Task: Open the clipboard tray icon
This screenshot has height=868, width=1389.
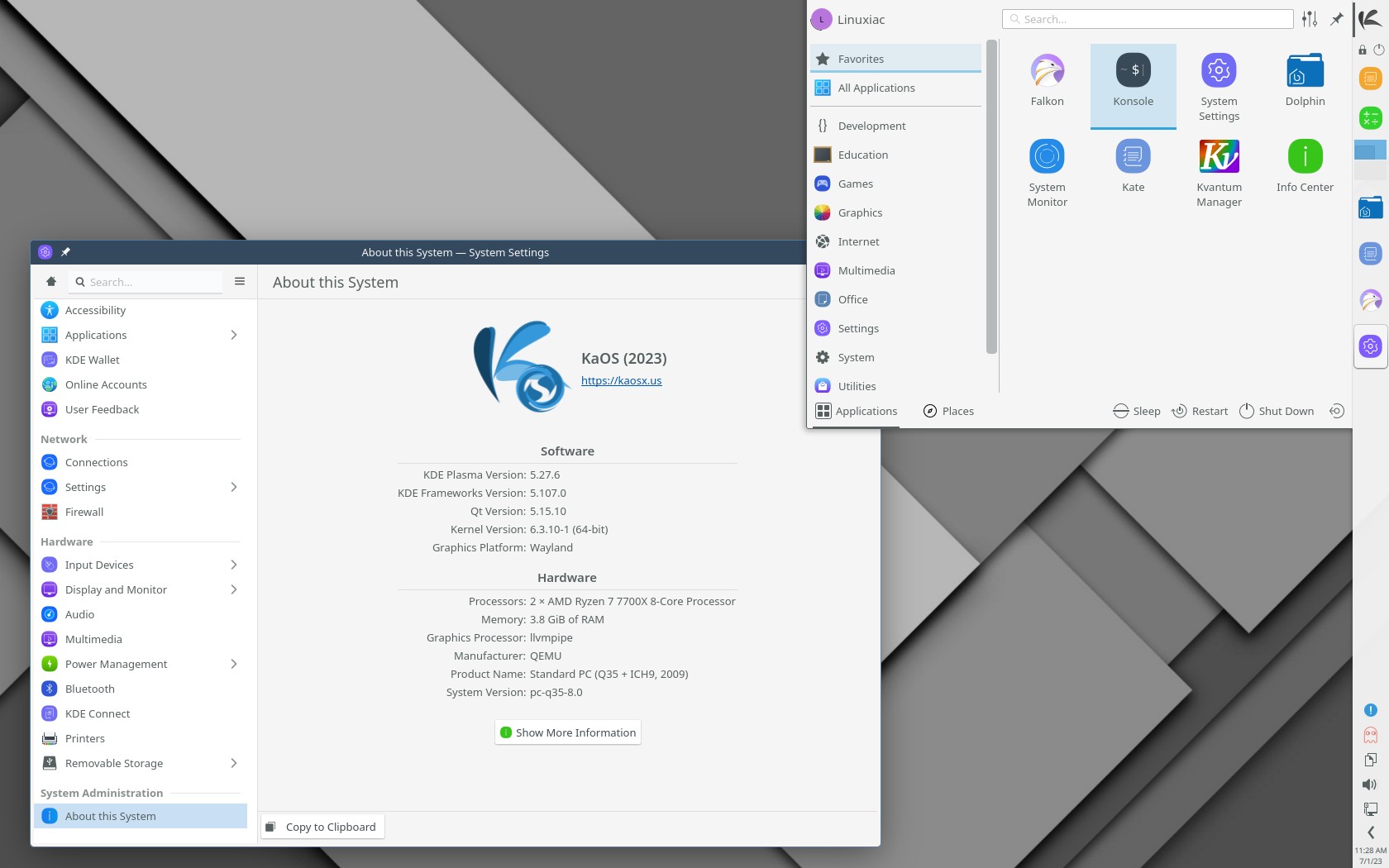Action: 1371,760
